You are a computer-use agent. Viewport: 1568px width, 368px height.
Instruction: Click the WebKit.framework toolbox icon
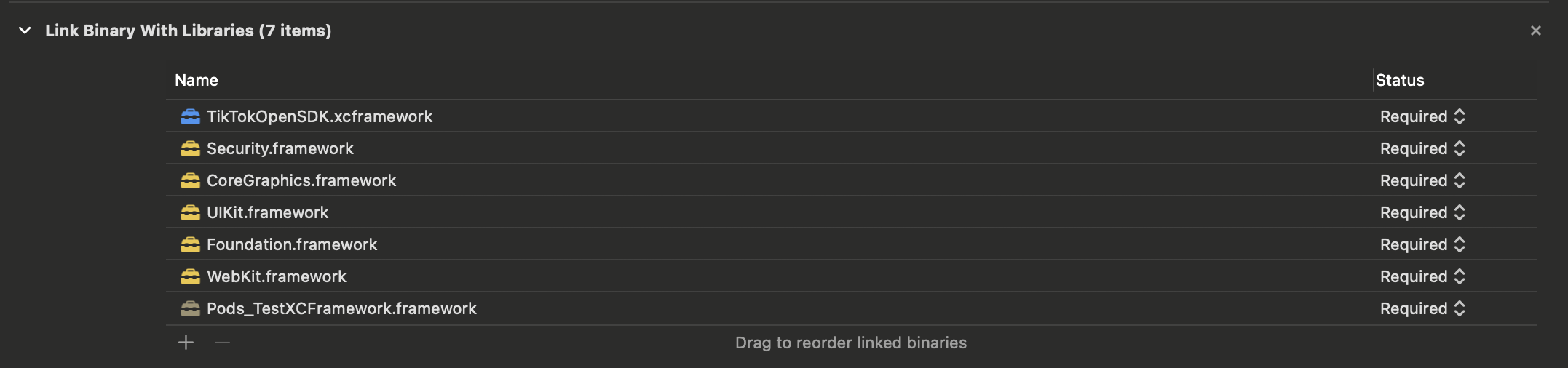pyautogui.click(x=190, y=276)
